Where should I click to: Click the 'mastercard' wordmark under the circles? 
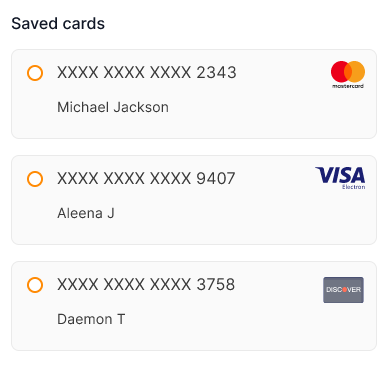(348, 86)
